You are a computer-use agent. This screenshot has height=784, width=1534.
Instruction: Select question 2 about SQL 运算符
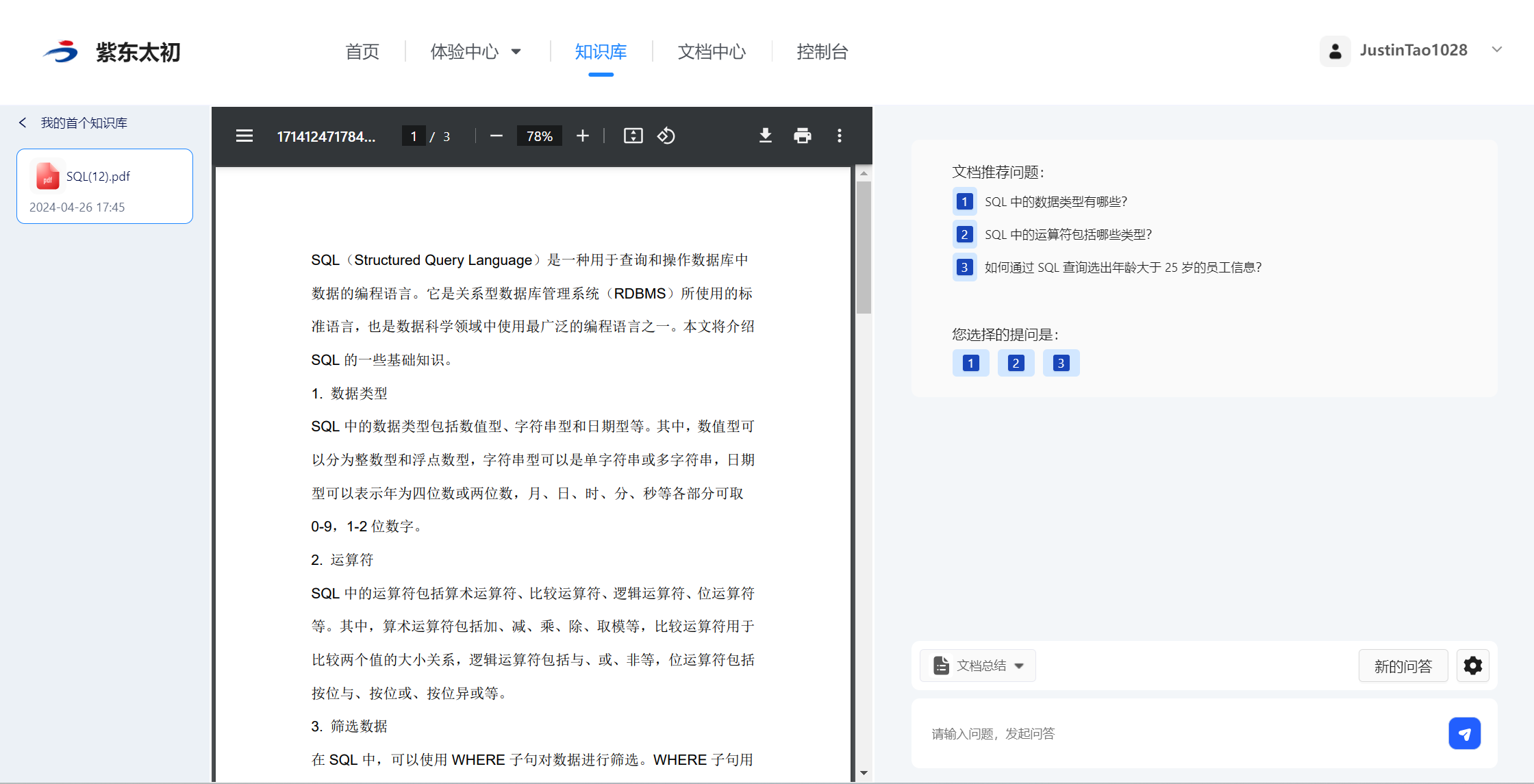1068,235
